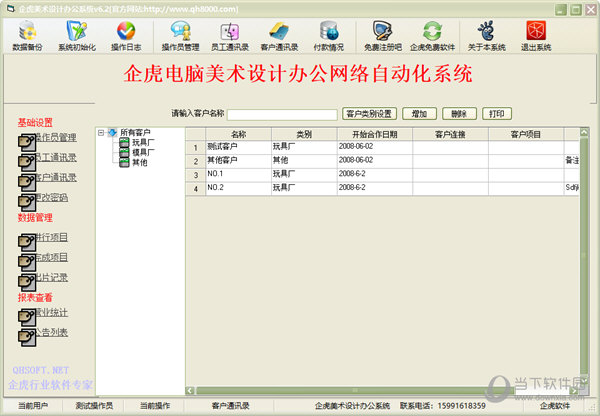Click the tag icon beside sidebar 客户通讯录

tap(27, 182)
